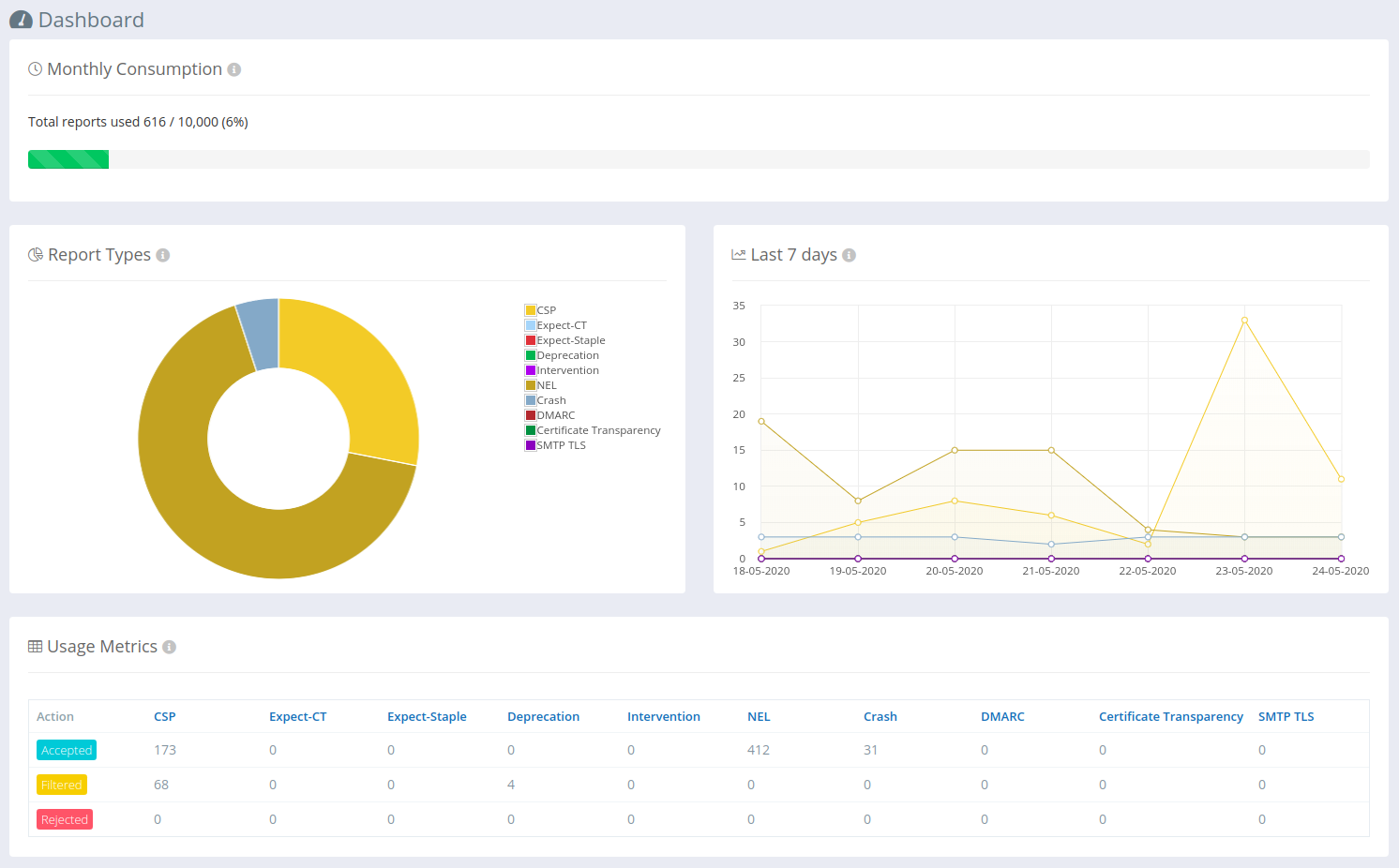Click the monthly consumption progress bar
This screenshot has width=1399, height=868.
coord(699,159)
